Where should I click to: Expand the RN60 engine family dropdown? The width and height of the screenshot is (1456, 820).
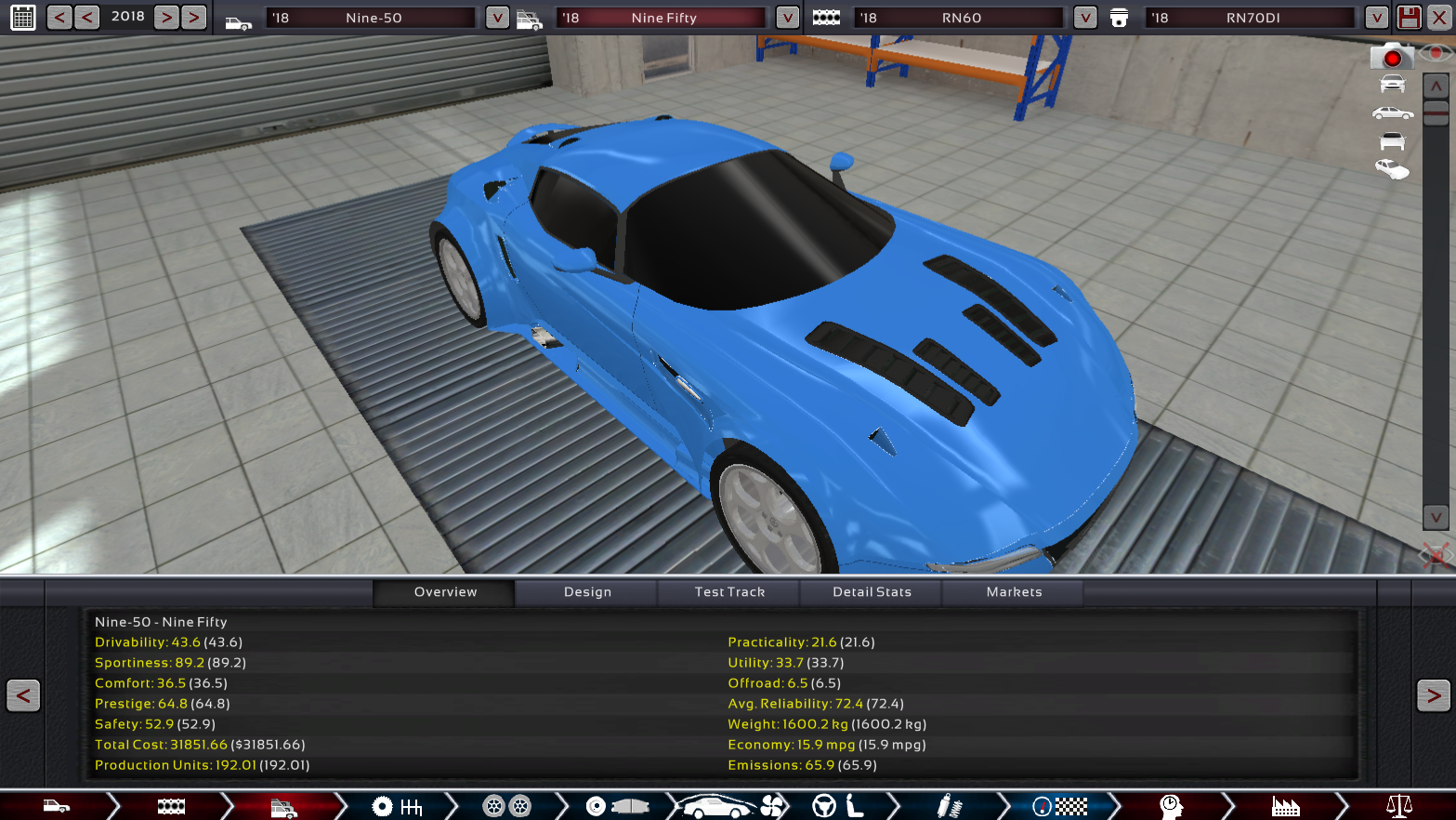click(x=1084, y=18)
